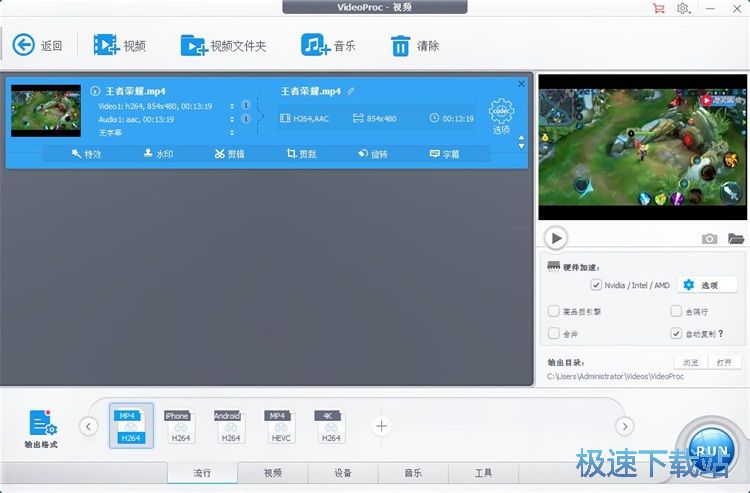Expand the 无字幕 subtitle selector arrows
750x493 pixels.
(232, 132)
